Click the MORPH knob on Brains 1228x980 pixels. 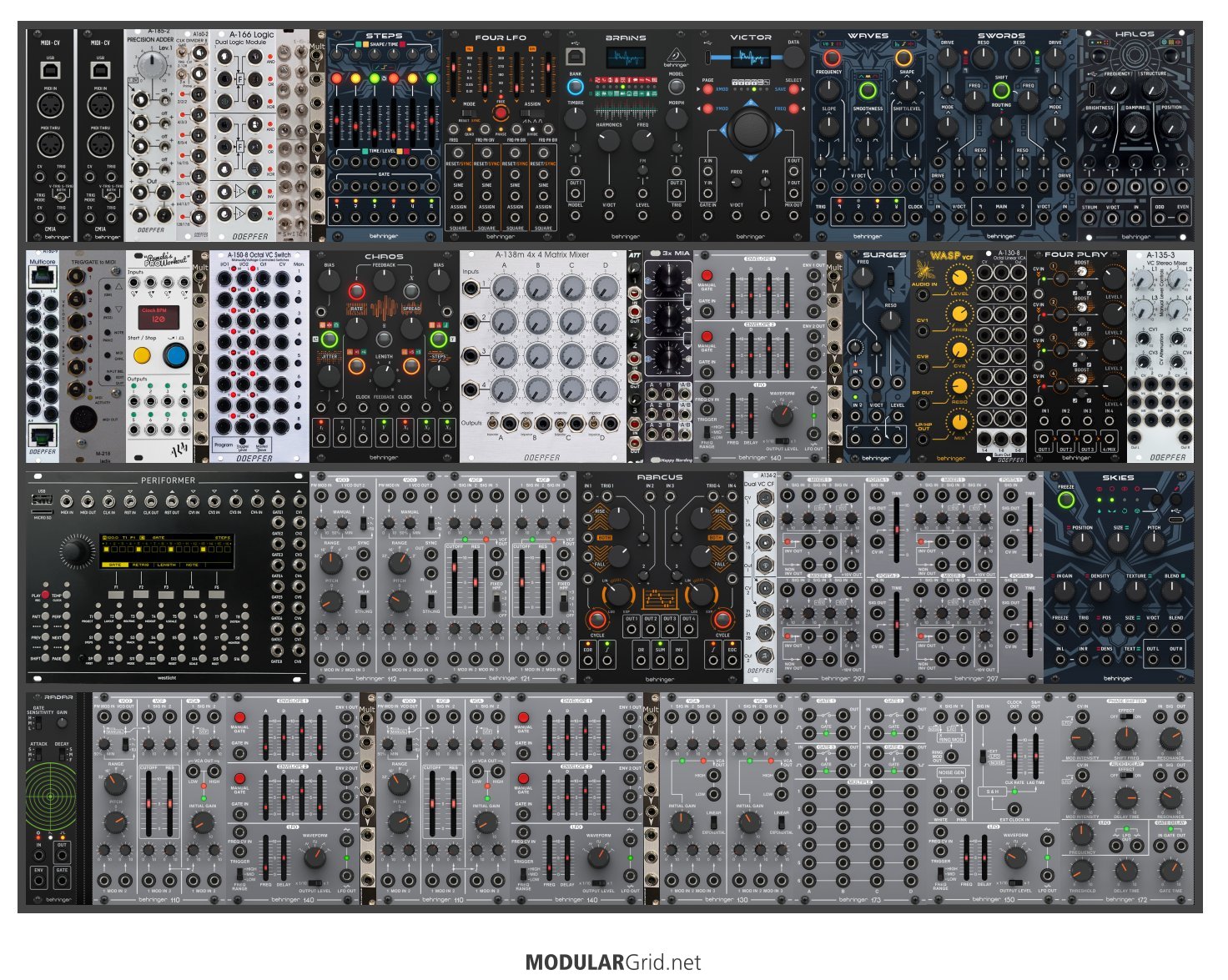pyautogui.click(x=676, y=118)
